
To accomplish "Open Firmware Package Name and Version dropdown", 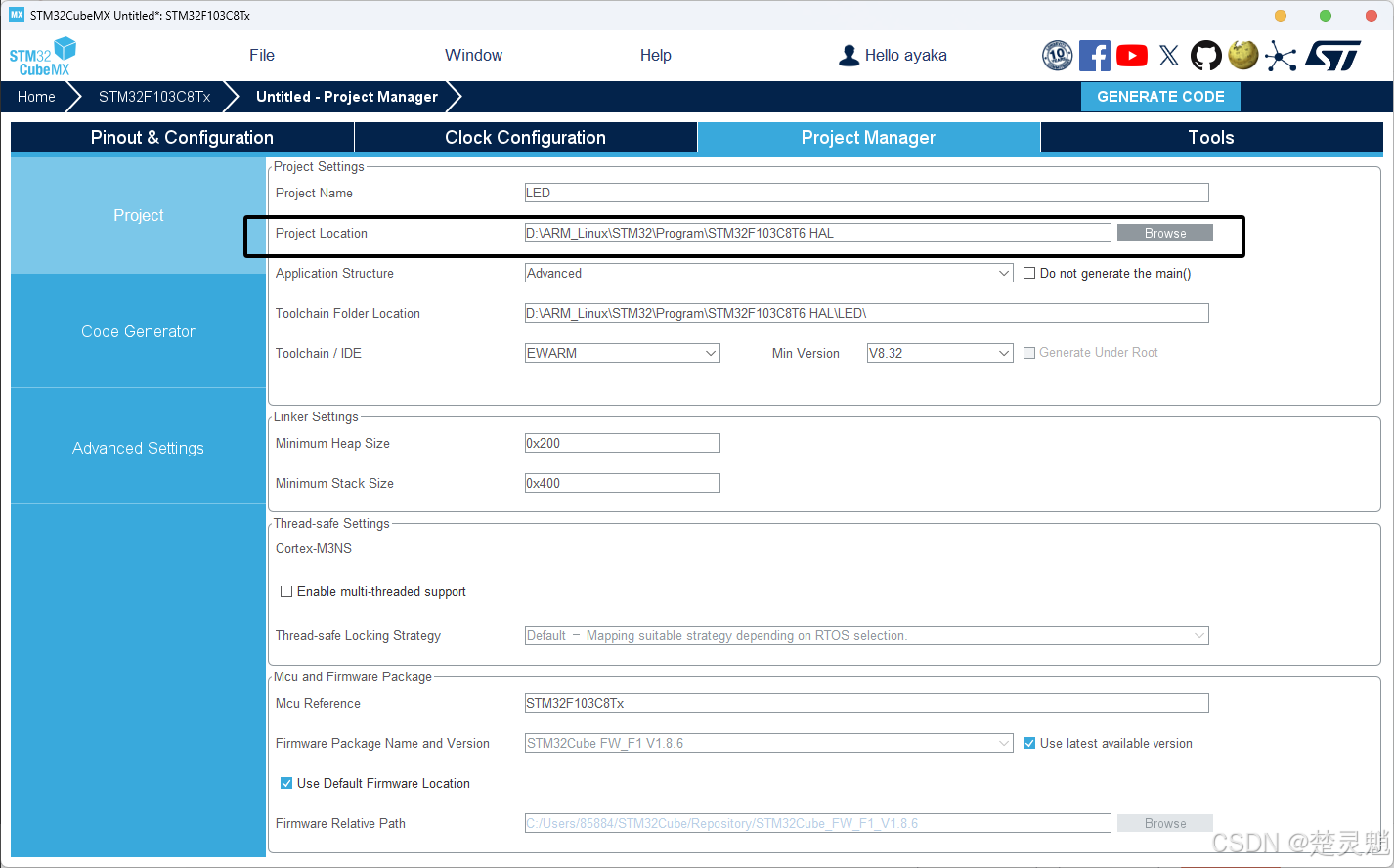I will pyautogui.click(x=769, y=744).
